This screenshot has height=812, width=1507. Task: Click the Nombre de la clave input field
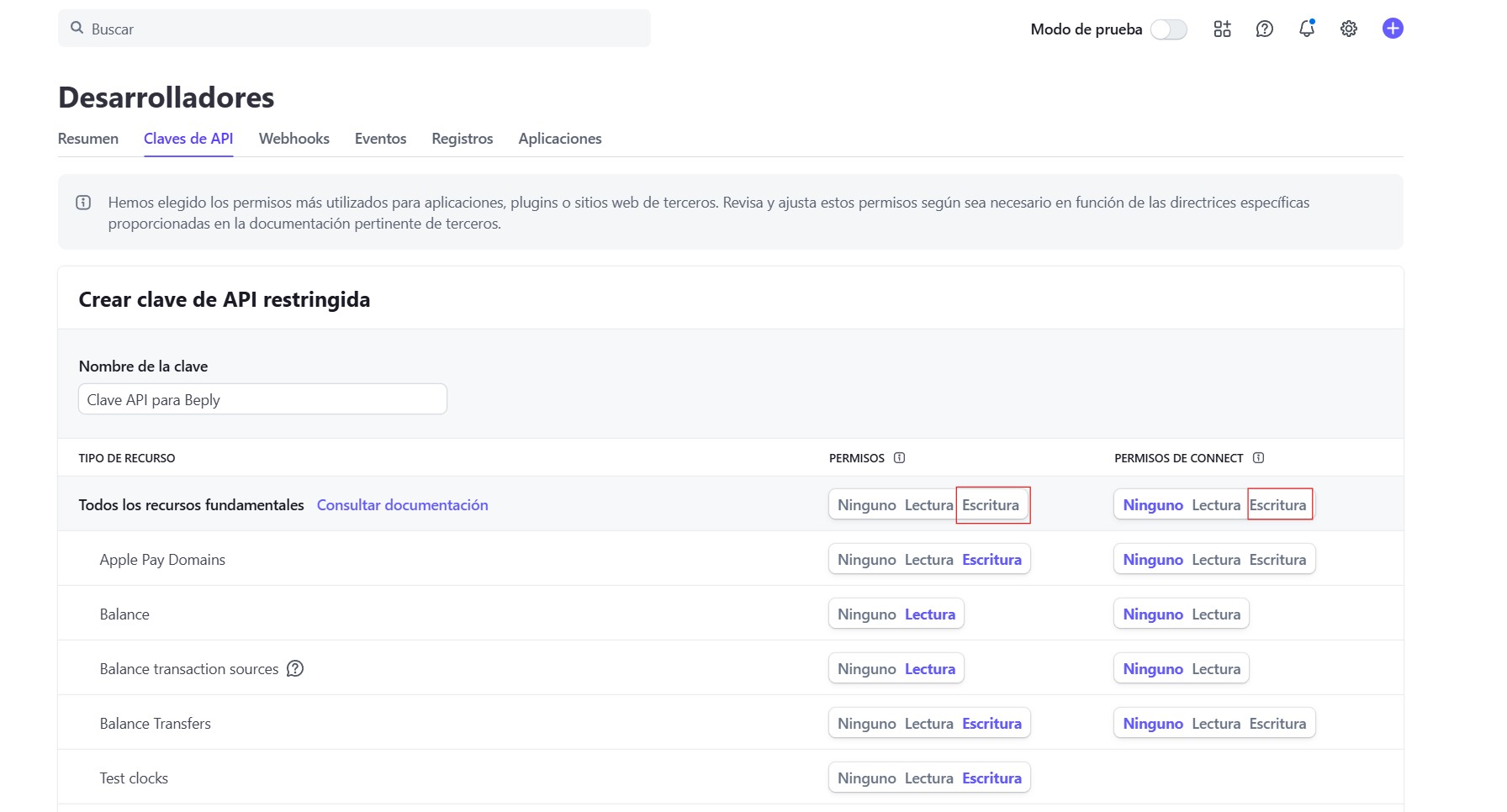click(x=262, y=399)
